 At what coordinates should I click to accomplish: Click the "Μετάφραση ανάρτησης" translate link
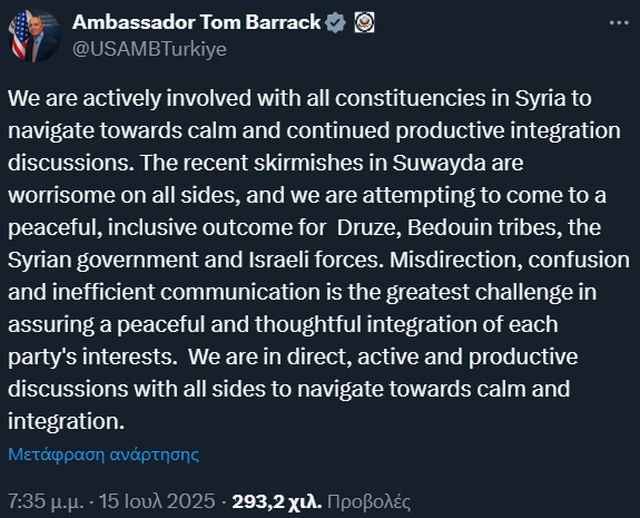[104, 454]
